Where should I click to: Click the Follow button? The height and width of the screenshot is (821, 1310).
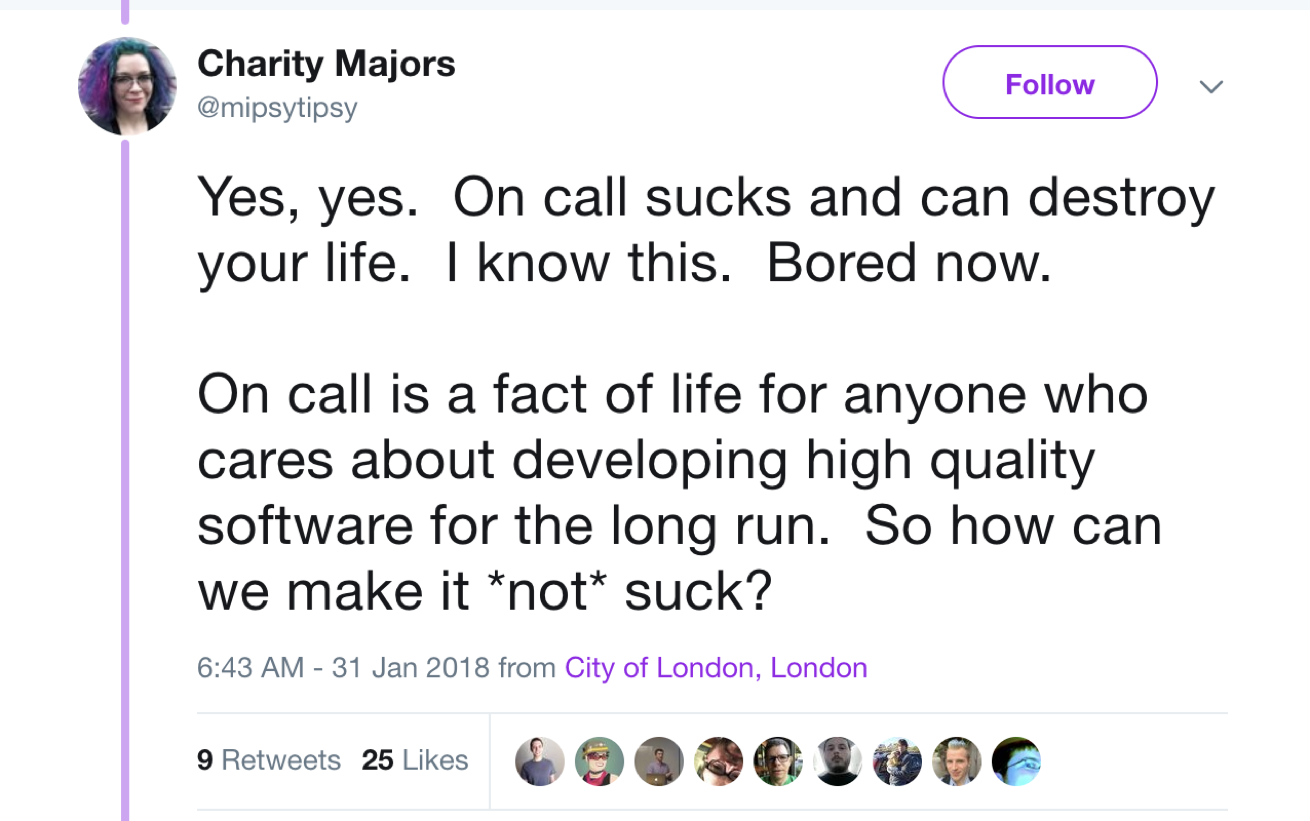pyautogui.click(x=1049, y=84)
